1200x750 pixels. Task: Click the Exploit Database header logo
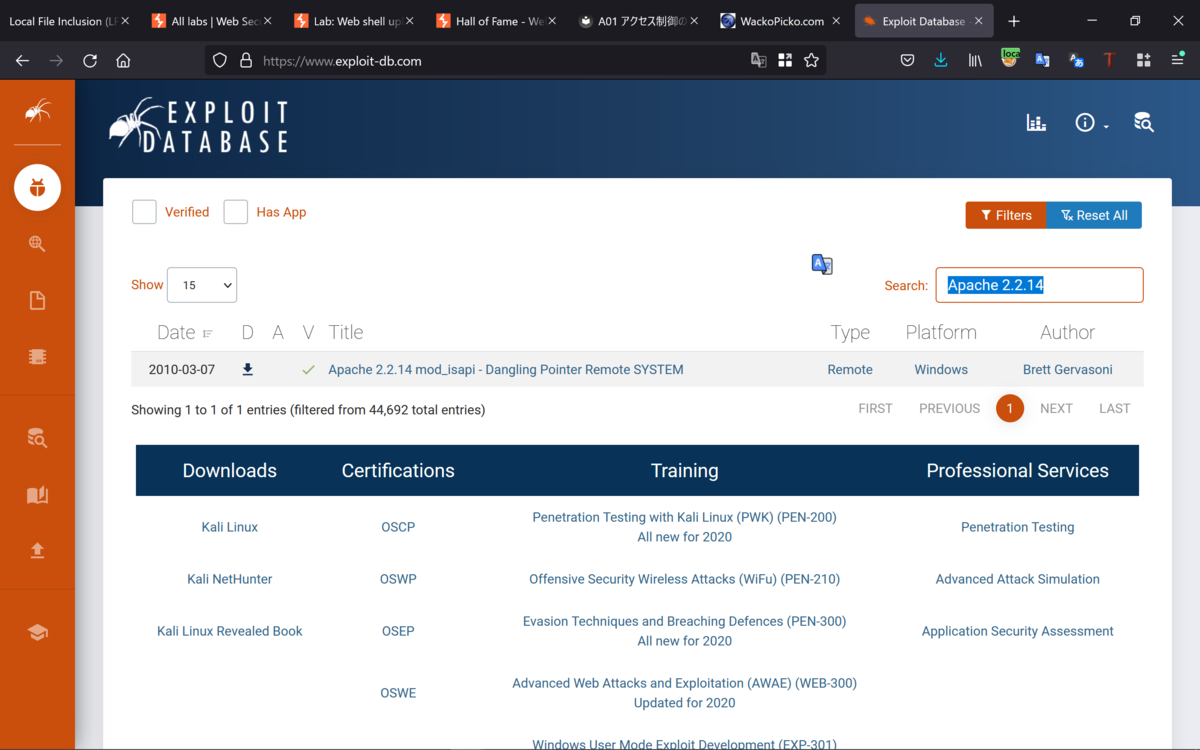[199, 126]
